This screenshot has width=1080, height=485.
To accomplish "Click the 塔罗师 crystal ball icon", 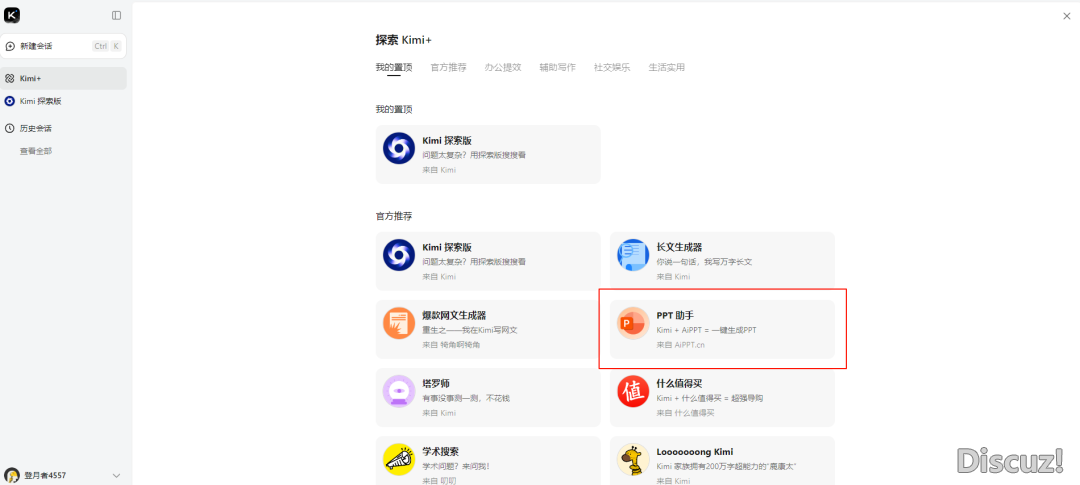I will coord(399,391).
